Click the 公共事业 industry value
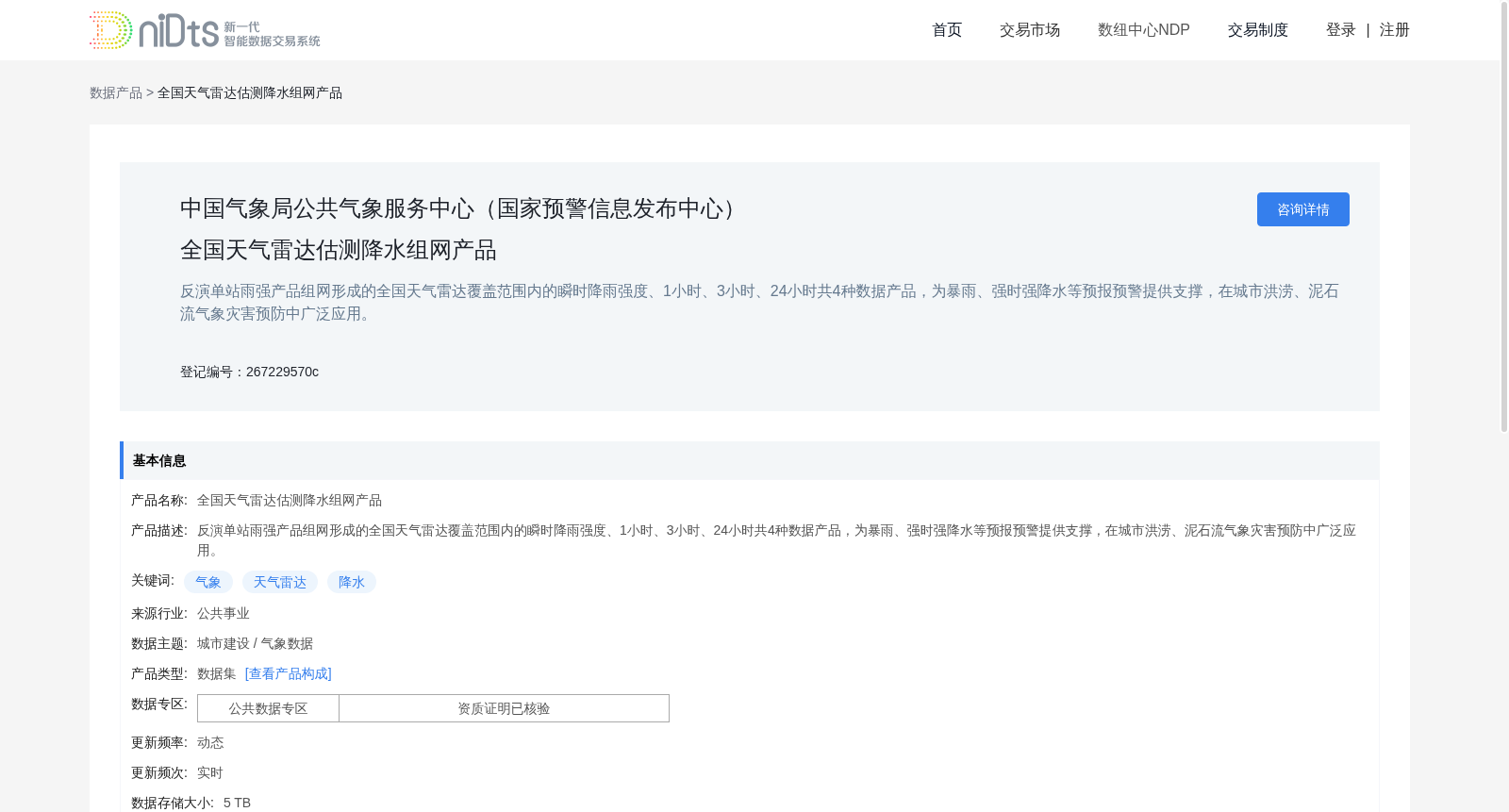The height and width of the screenshot is (812, 1509). pyautogui.click(x=224, y=613)
